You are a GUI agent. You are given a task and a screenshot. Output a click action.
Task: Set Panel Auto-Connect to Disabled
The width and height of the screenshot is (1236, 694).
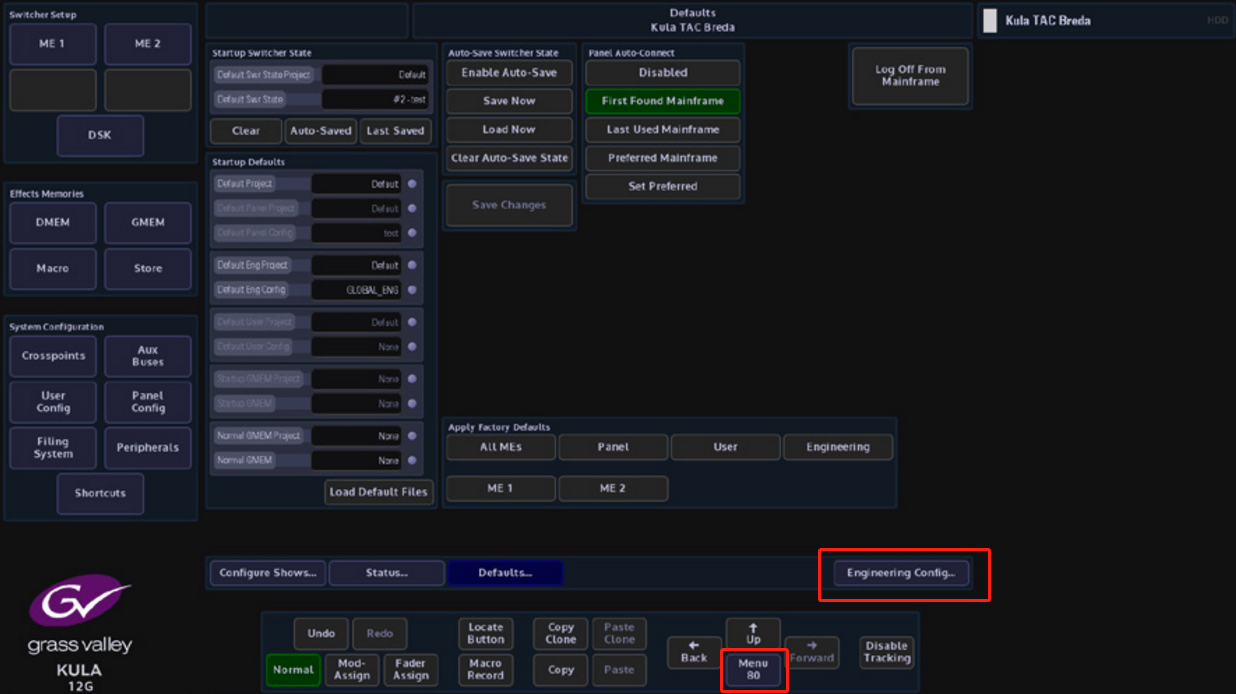click(x=663, y=73)
